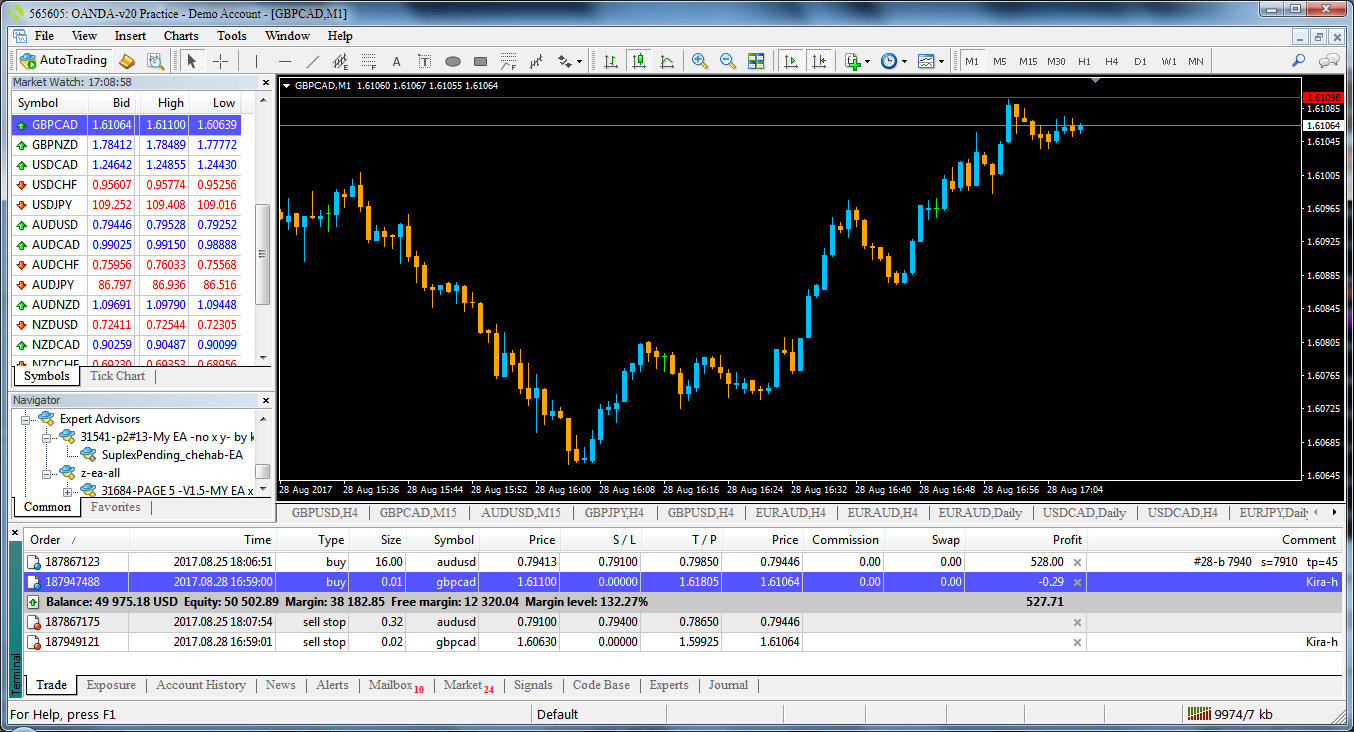Screen dimensions: 1354x732
Task: Toggle the chart Auto Scroll button
Action: [791, 61]
